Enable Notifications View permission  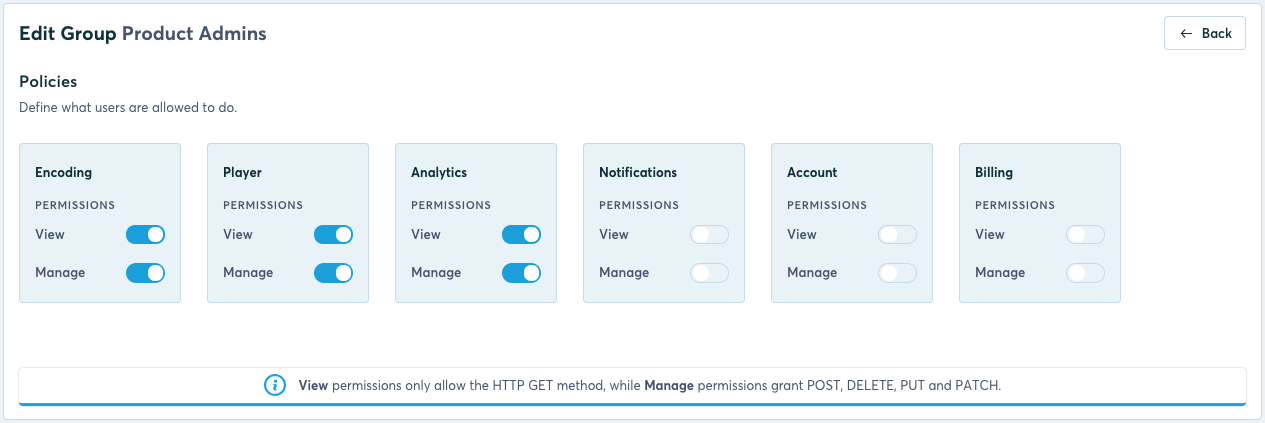(709, 235)
